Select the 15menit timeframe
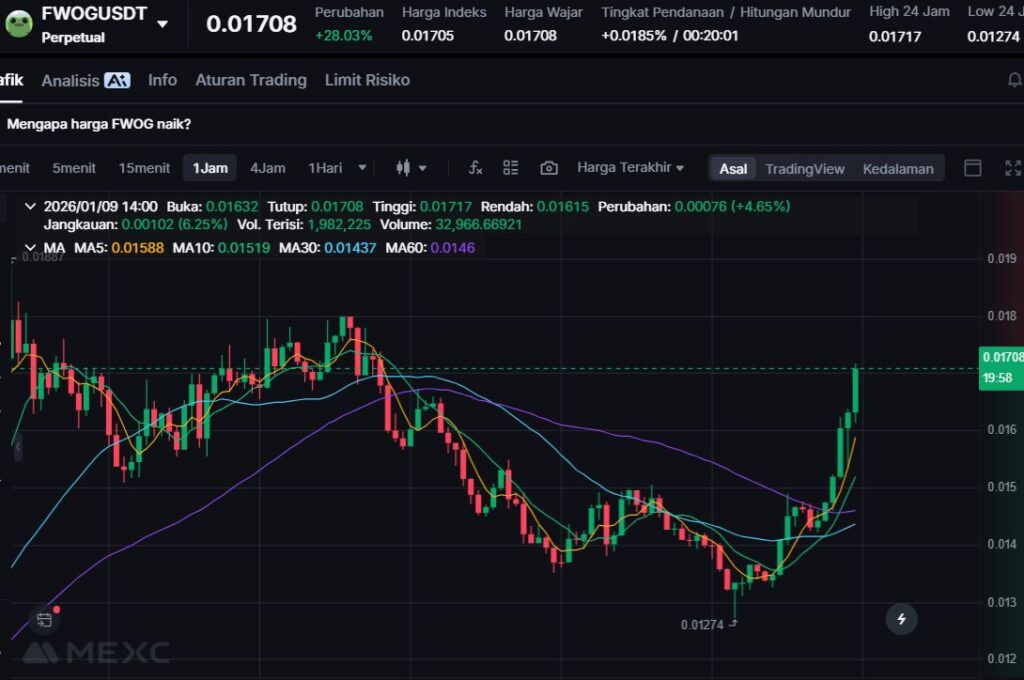The width and height of the screenshot is (1024, 680). [144, 168]
